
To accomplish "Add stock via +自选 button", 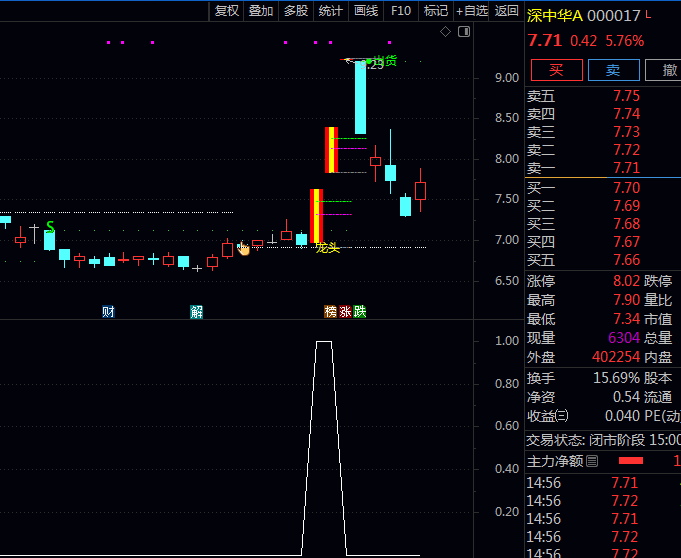I will 471,10.
